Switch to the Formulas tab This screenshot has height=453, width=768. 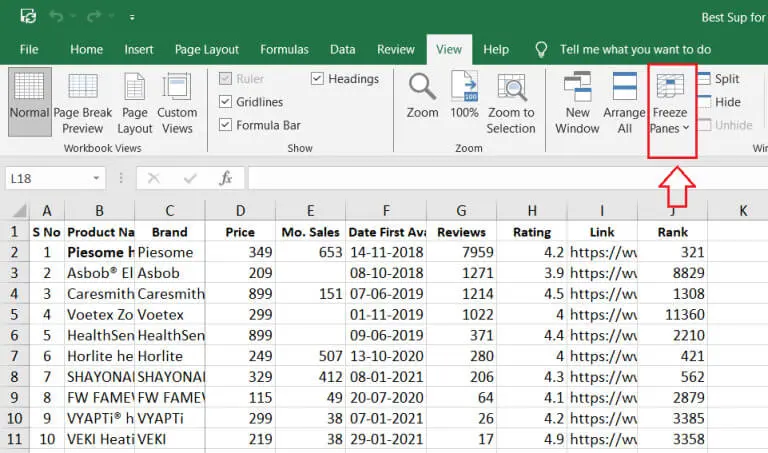tap(284, 49)
